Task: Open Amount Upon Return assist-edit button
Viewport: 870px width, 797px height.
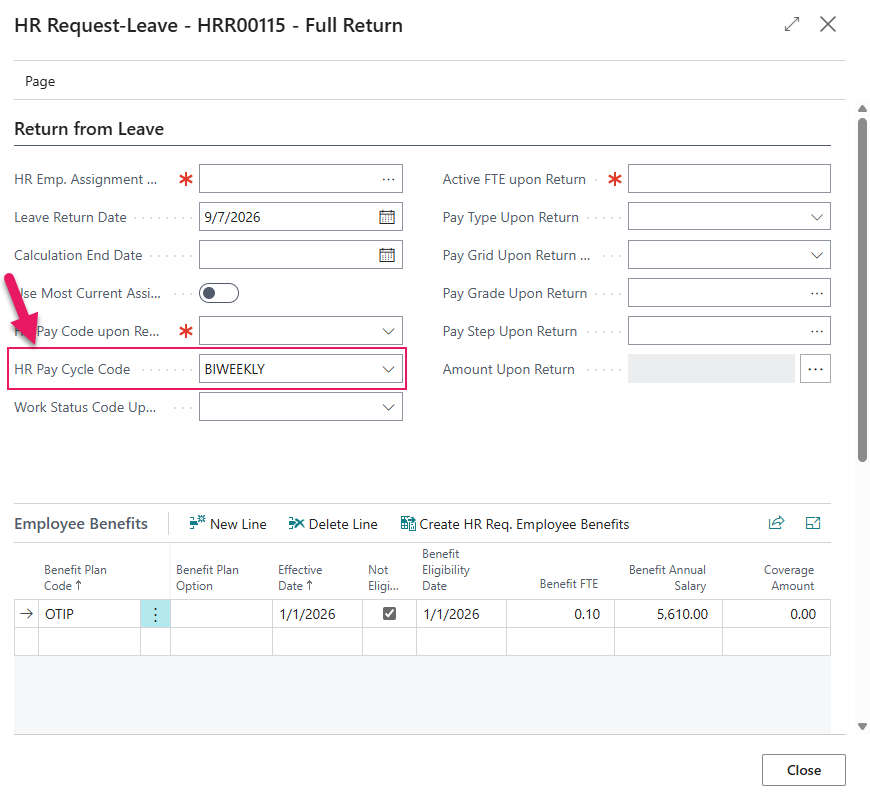Action: click(x=815, y=369)
